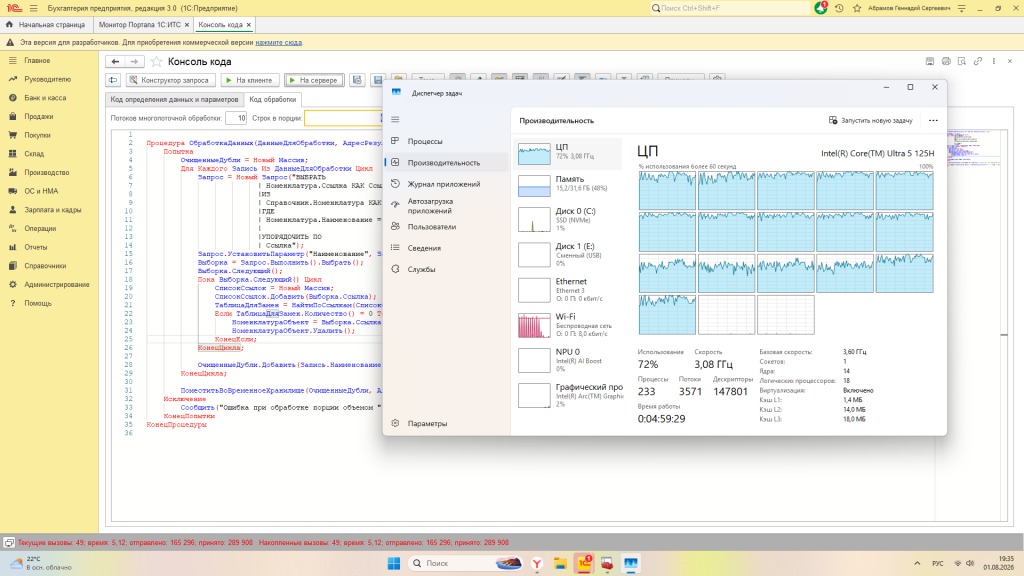Click the Конструктор запроса button
This screenshot has height=576, width=1024.
tap(169, 80)
